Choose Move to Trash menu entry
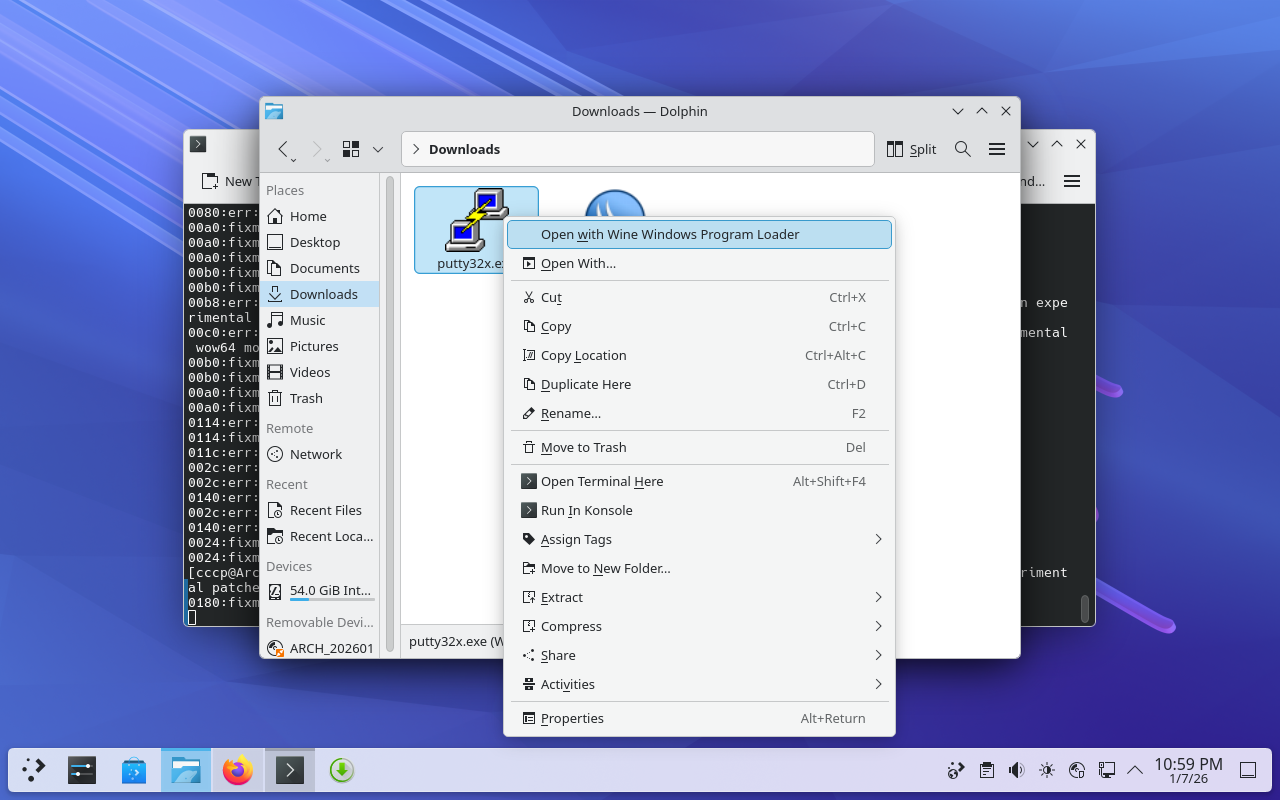Screen dimensions: 1280x800 pos(583,447)
